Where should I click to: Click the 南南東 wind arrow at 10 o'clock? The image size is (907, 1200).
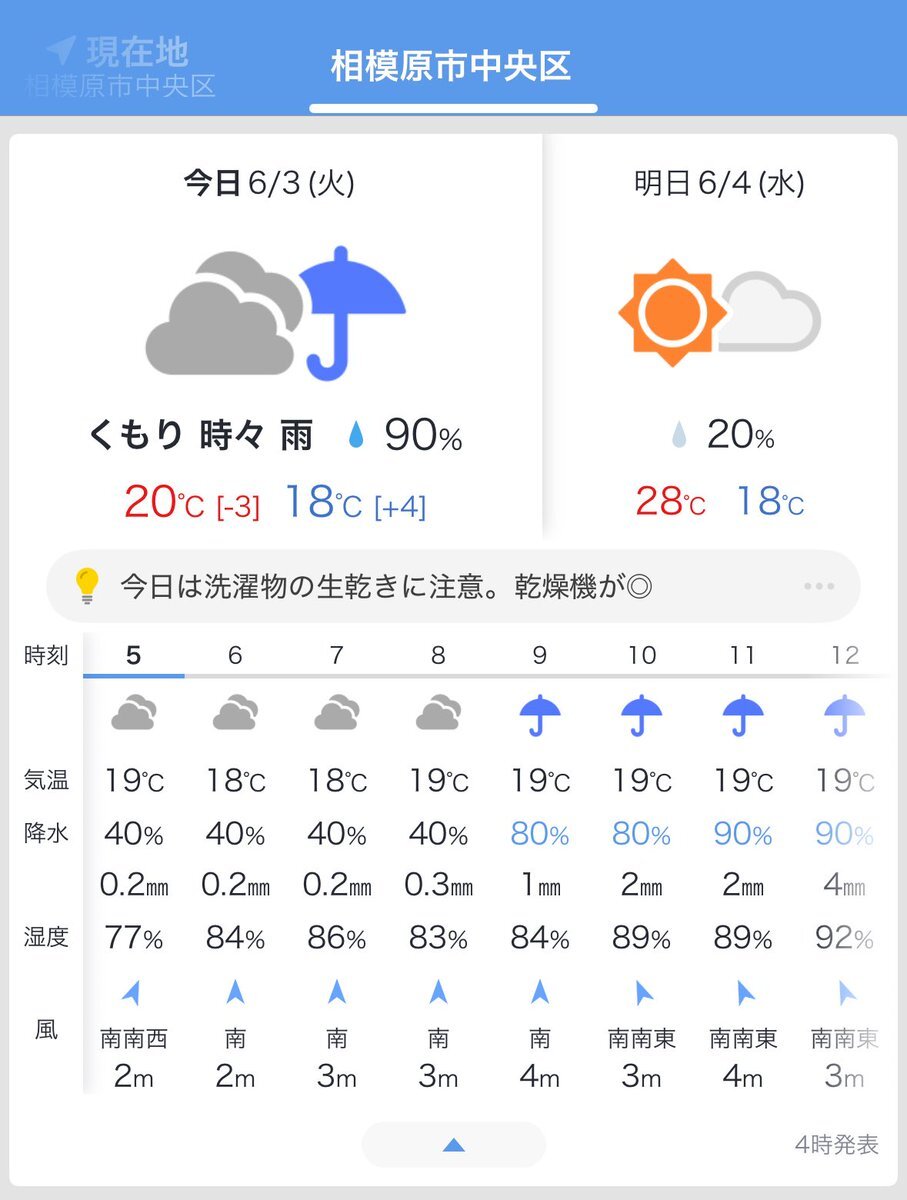pos(641,993)
